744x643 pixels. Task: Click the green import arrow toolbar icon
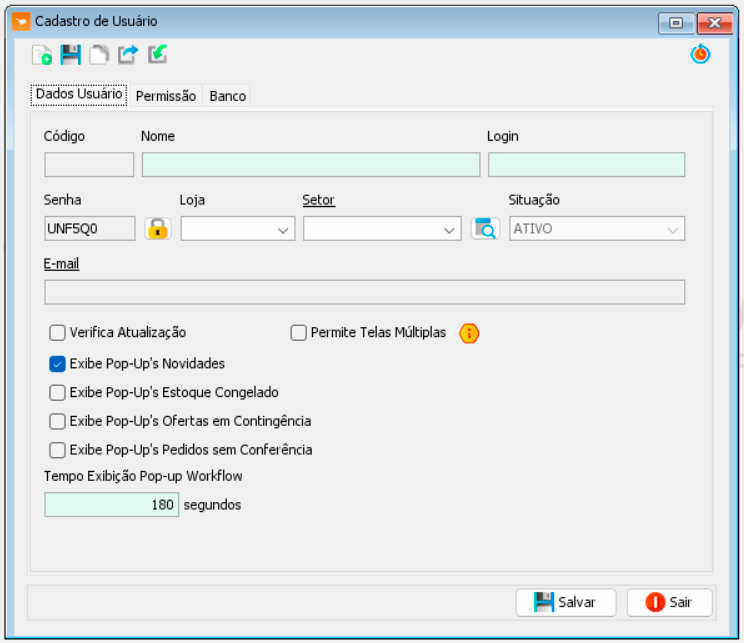click(x=157, y=56)
